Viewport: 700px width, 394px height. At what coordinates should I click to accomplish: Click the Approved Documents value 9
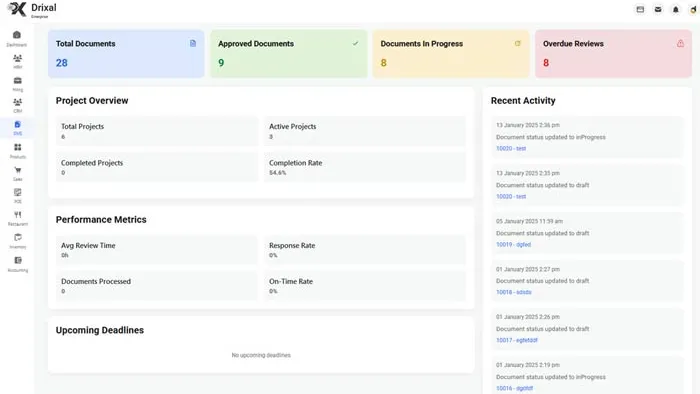point(221,63)
